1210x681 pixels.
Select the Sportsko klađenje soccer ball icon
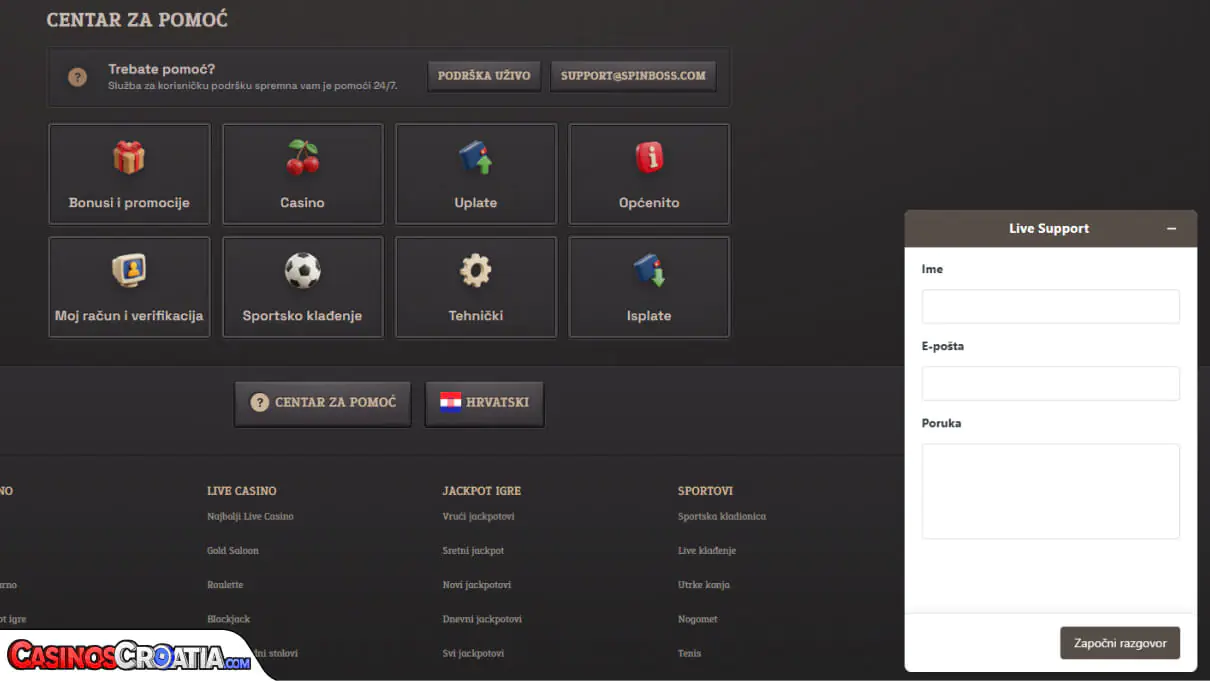click(302, 270)
